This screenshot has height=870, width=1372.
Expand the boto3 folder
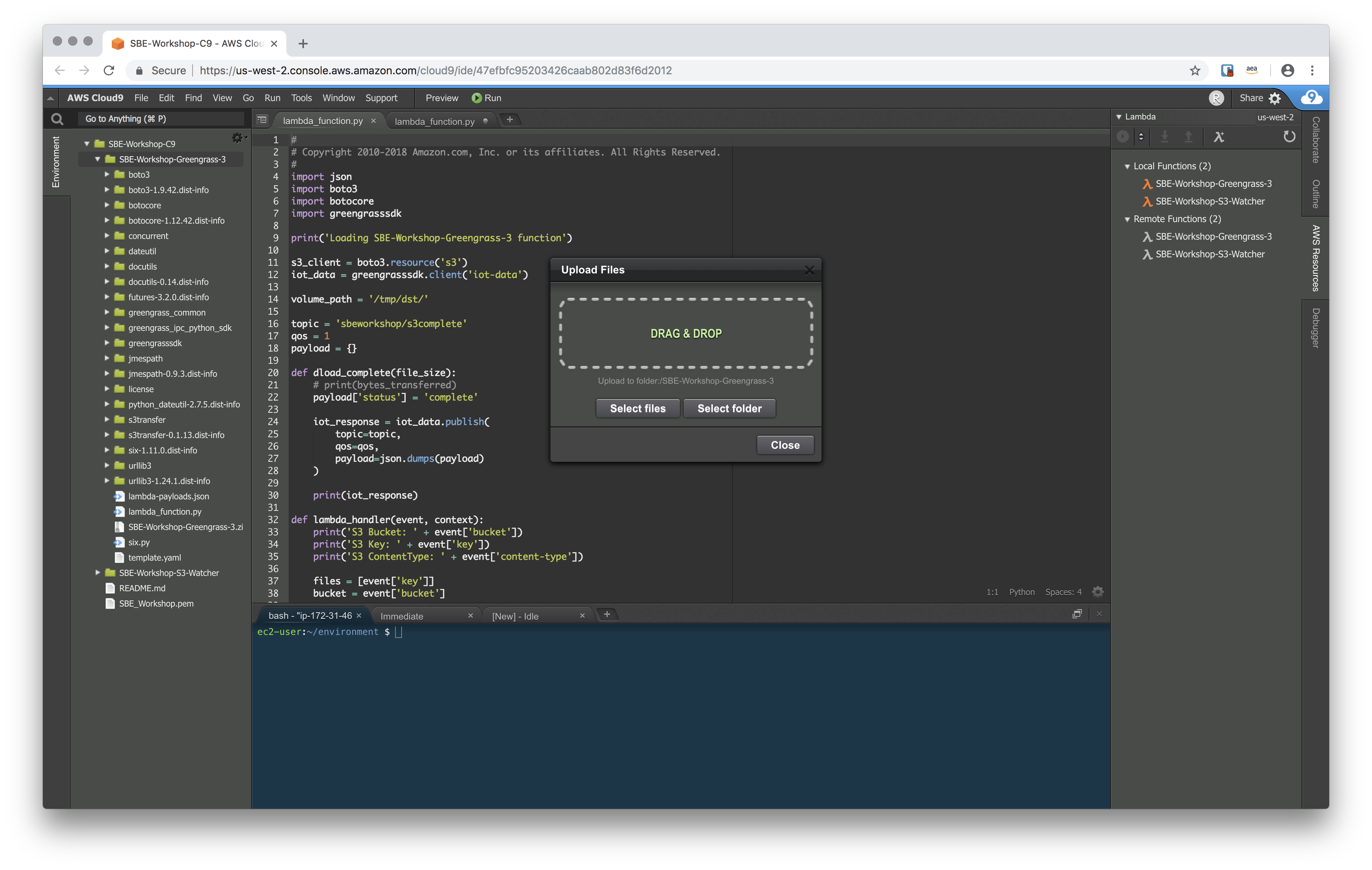pyautogui.click(x=106, y=175)
